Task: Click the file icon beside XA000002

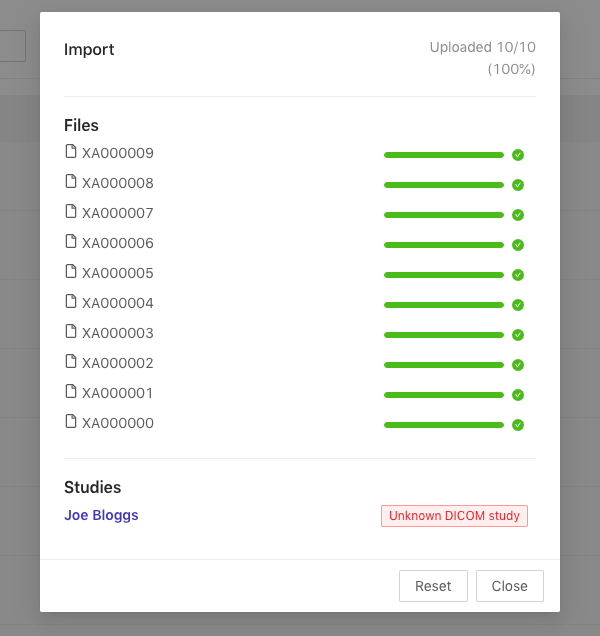Action: [x=71, y=361]
